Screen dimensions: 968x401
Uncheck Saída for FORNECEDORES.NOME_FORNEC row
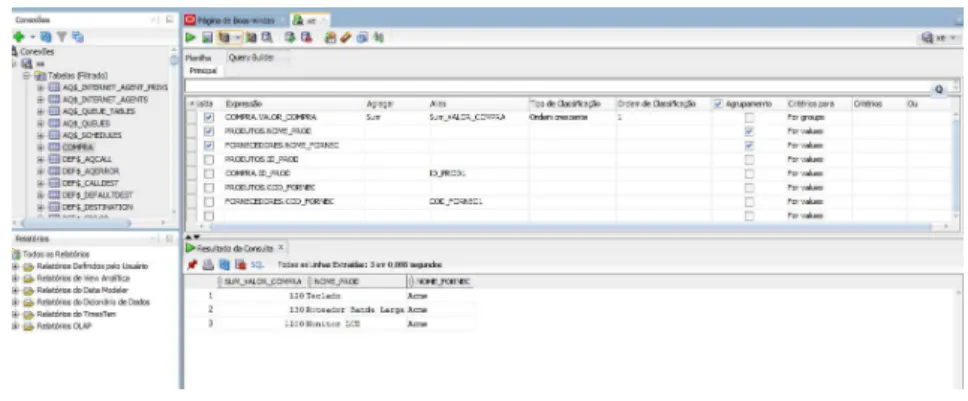pyautogui.click(x=209, y=145)
